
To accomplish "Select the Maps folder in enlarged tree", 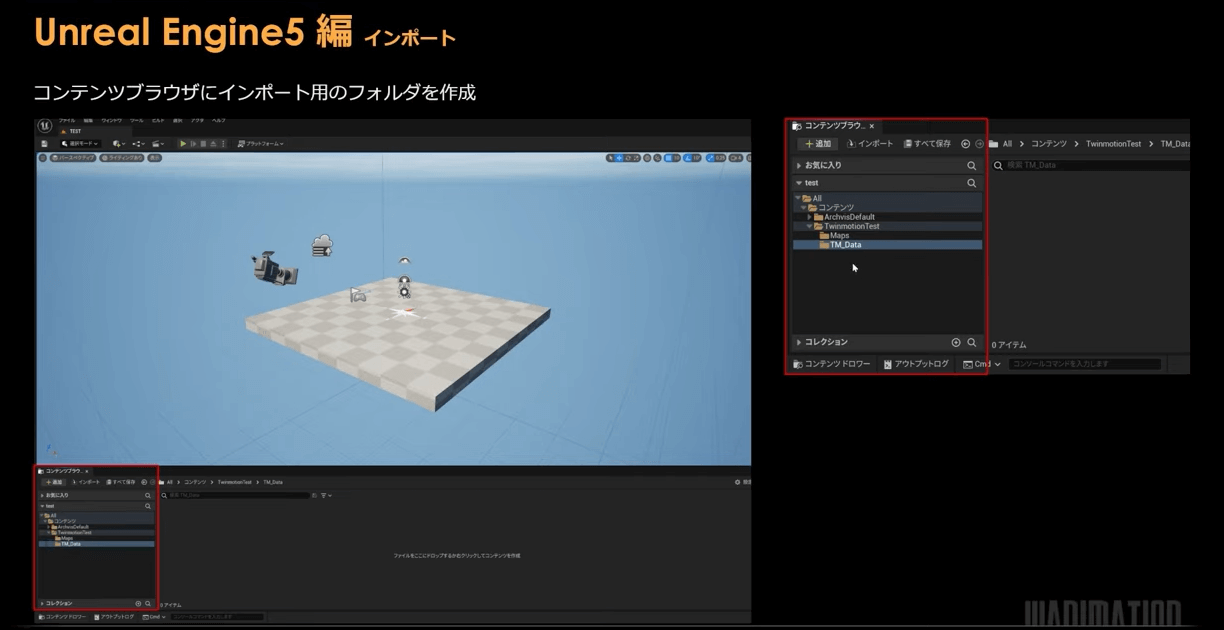I will 840,236.
